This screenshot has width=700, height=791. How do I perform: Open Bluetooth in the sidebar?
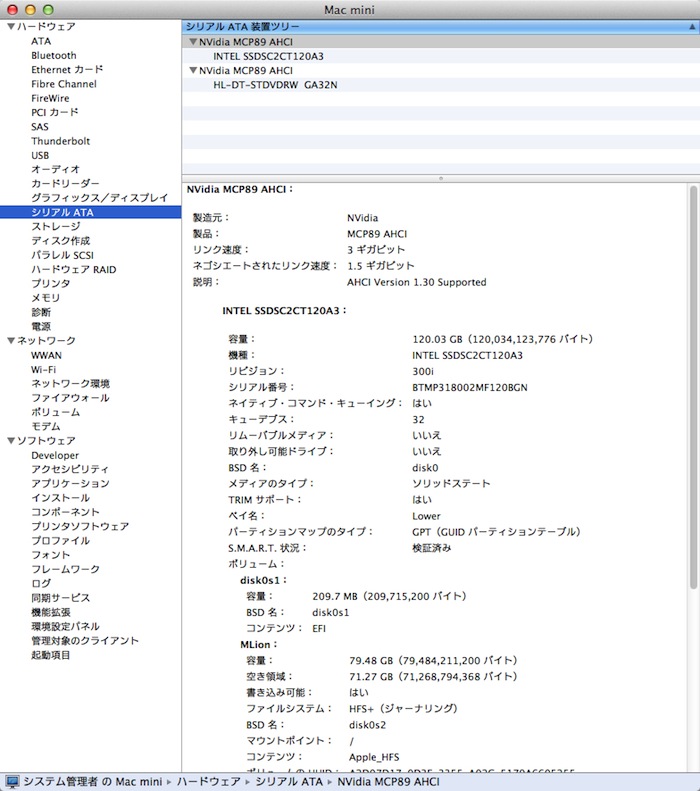point(53,56)
